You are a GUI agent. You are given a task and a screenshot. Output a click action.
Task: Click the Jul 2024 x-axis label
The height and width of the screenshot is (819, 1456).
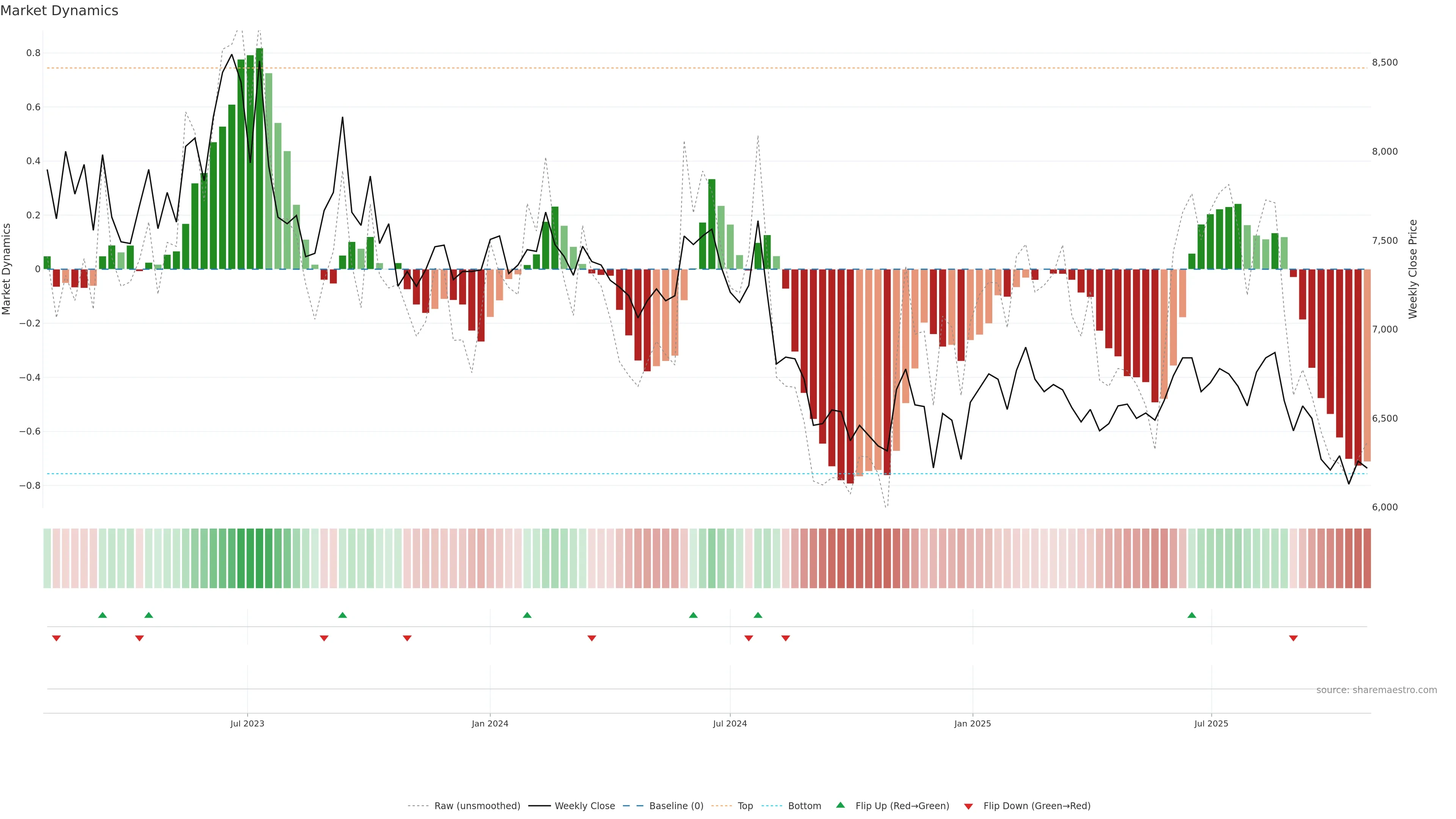click(x=730, y=723)
